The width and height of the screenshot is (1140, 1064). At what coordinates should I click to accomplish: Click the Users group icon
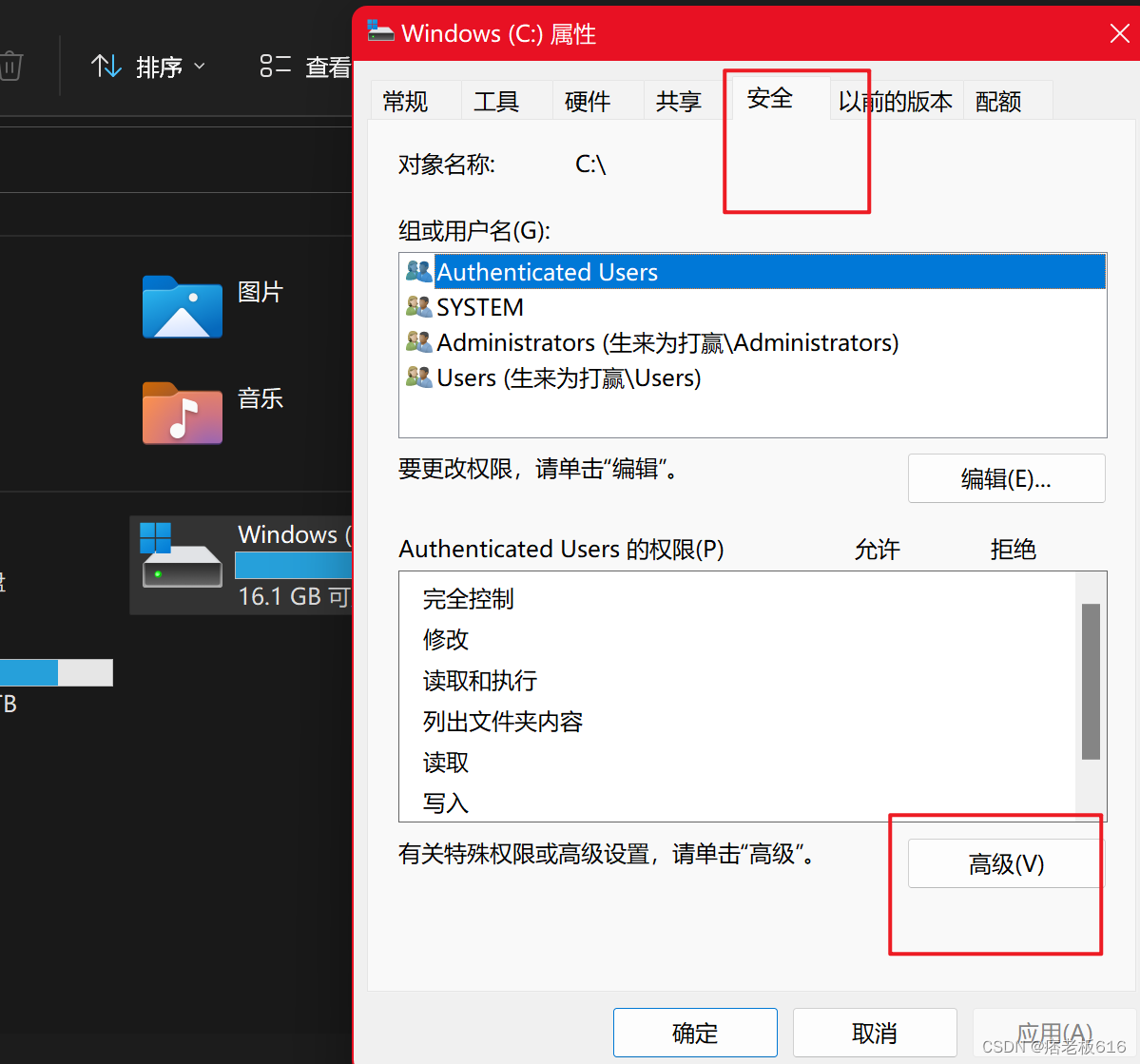tap(418, 377)
